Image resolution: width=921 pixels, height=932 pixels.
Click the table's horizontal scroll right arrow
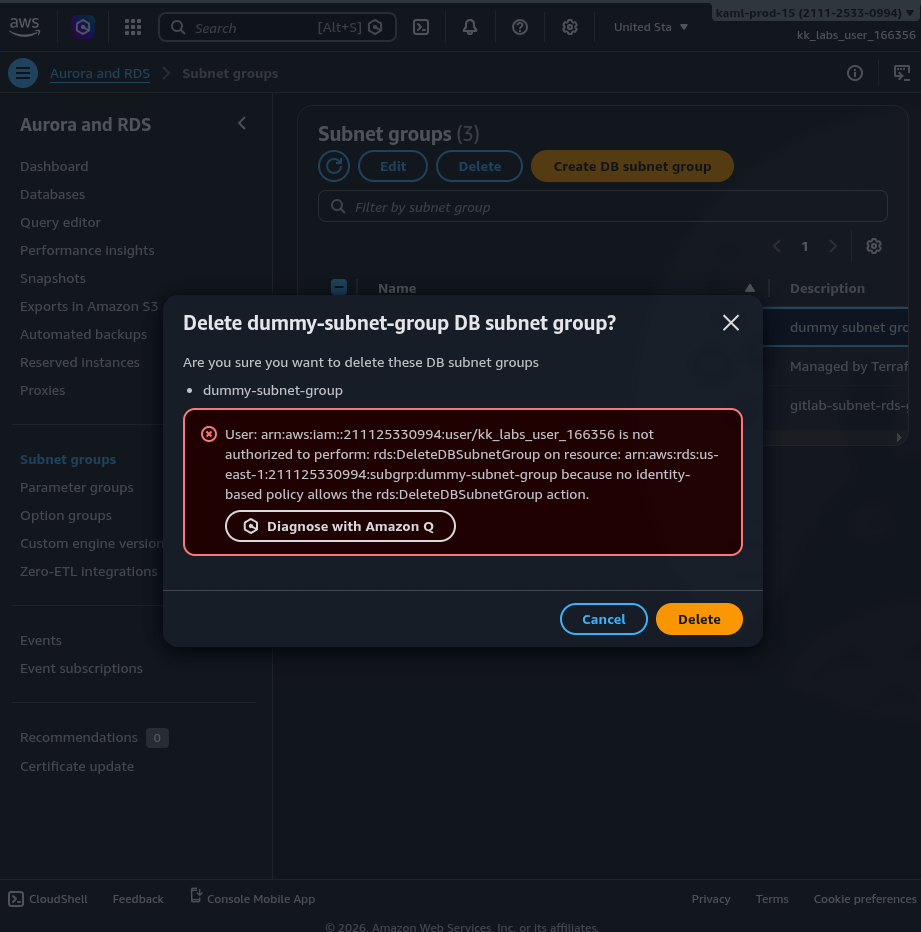(899, 437)
